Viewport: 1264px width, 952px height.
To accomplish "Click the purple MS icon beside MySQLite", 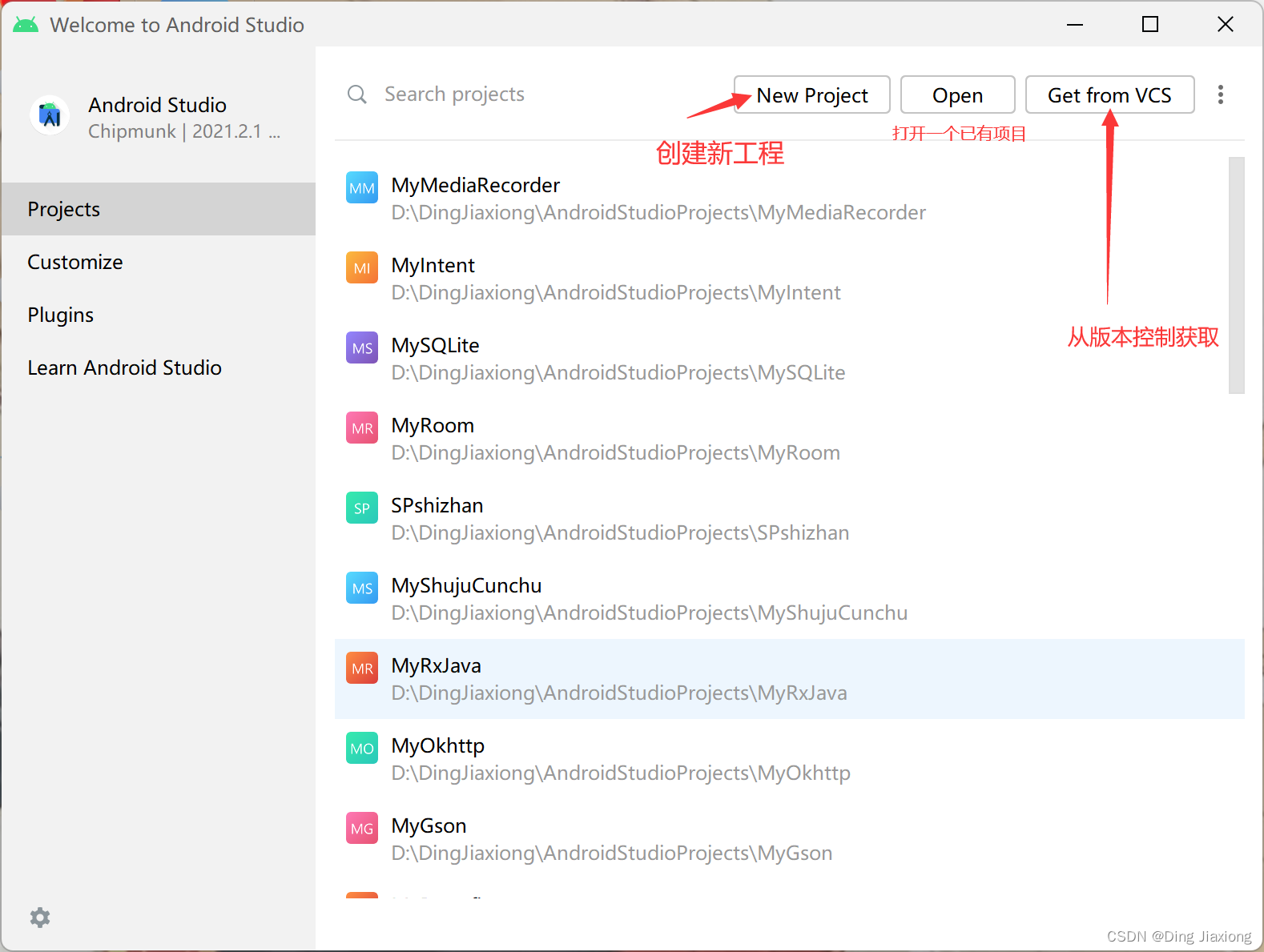I will 362,348.
